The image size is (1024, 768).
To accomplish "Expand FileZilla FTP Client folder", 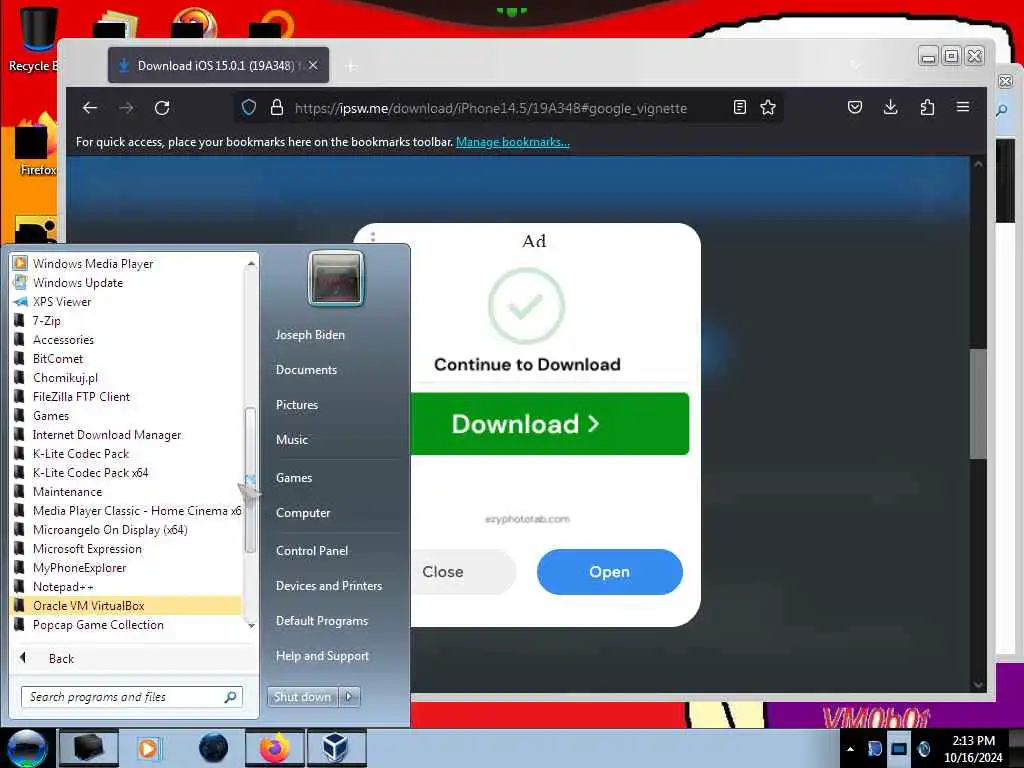I will pos(82,396).
